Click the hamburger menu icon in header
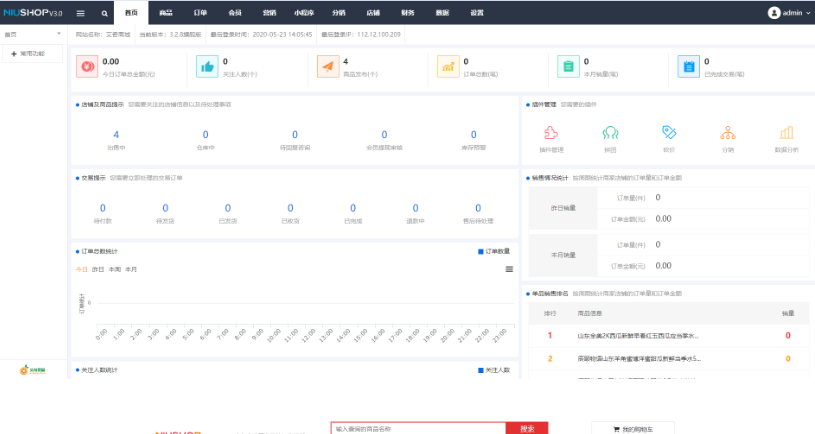Viewport: 815px width, 434px height. (80, 13)
